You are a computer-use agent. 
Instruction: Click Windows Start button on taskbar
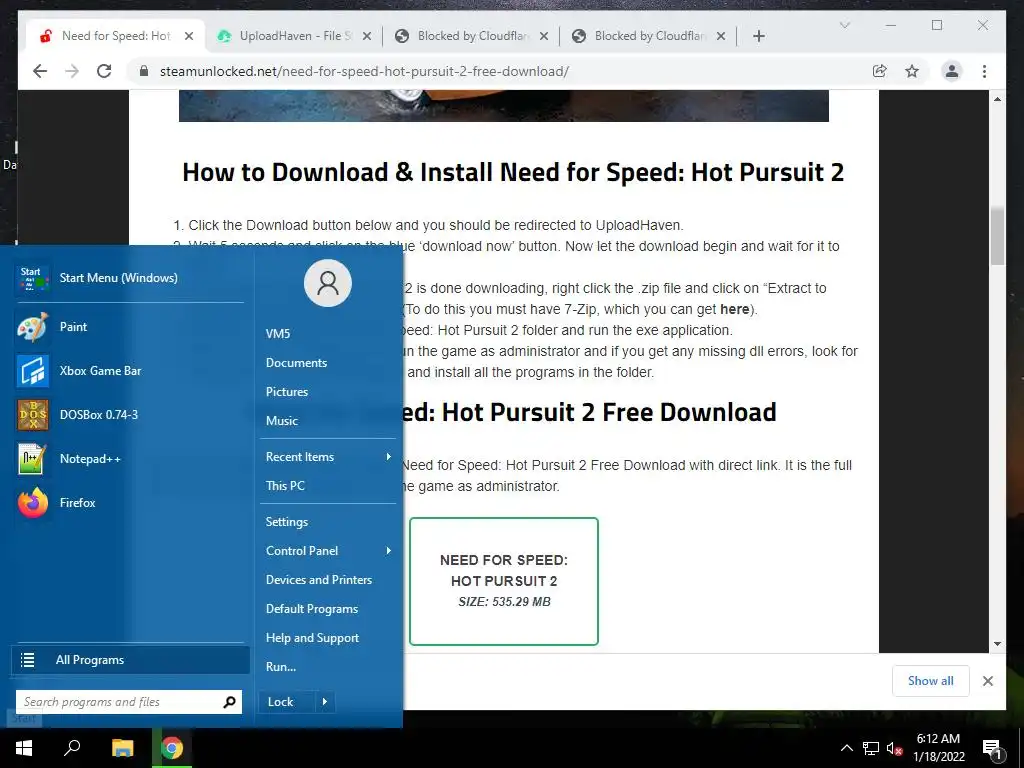pos(24,748)
